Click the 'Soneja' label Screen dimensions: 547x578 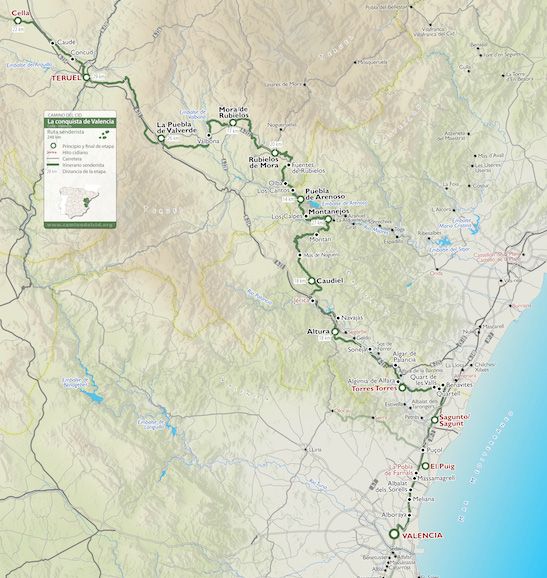358,349
